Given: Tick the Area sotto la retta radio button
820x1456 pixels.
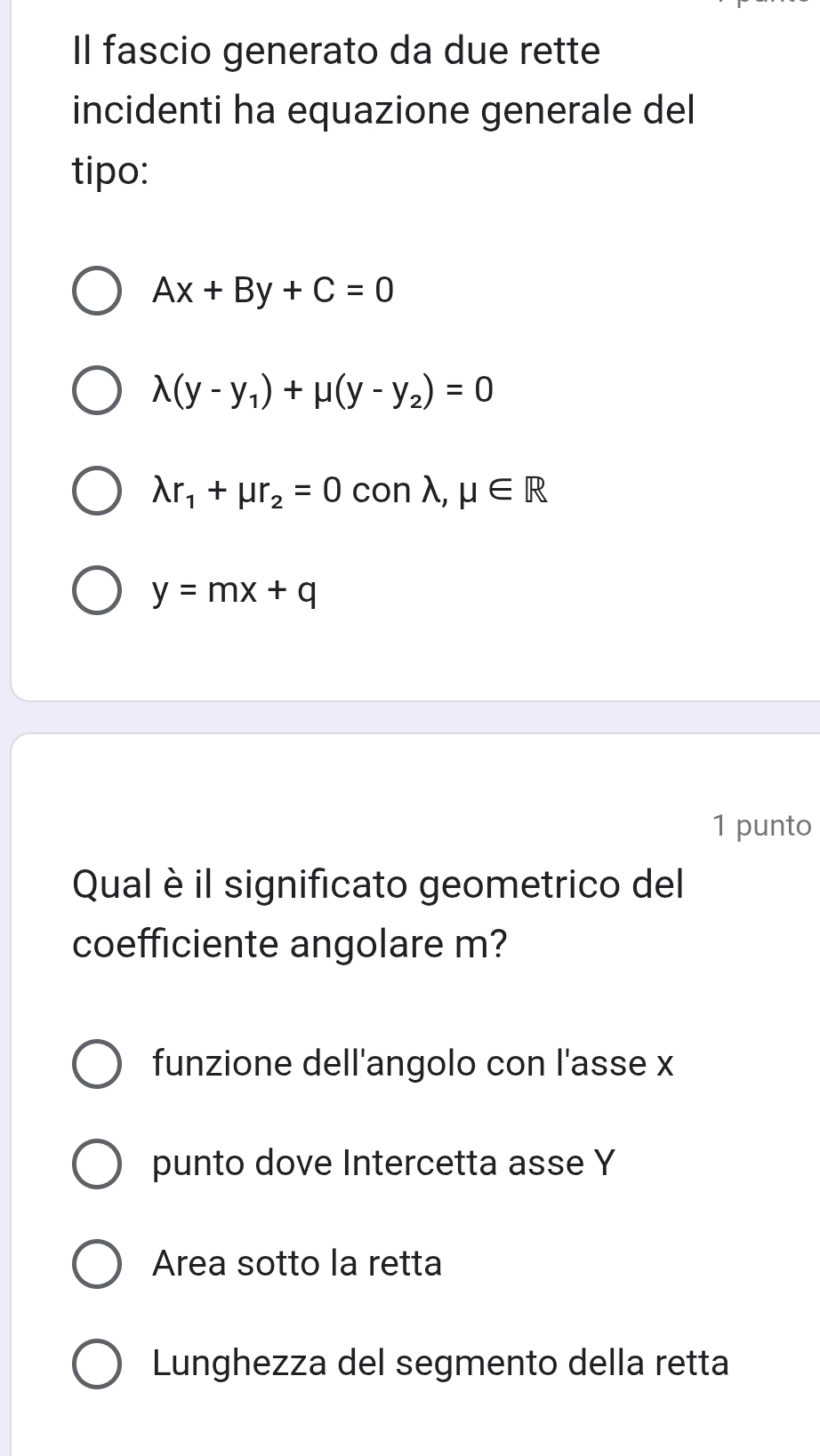Looking at the screenshot, I should [97, 1264].
